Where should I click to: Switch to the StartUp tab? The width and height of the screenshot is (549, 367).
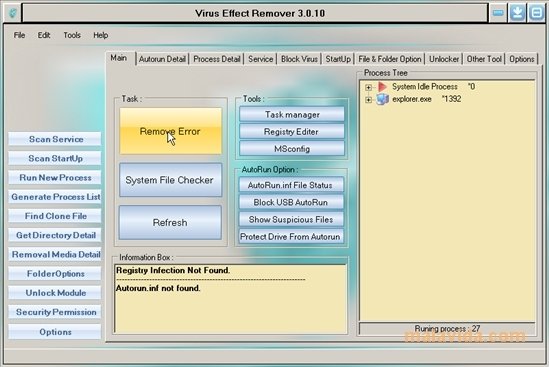click(338, 59)
